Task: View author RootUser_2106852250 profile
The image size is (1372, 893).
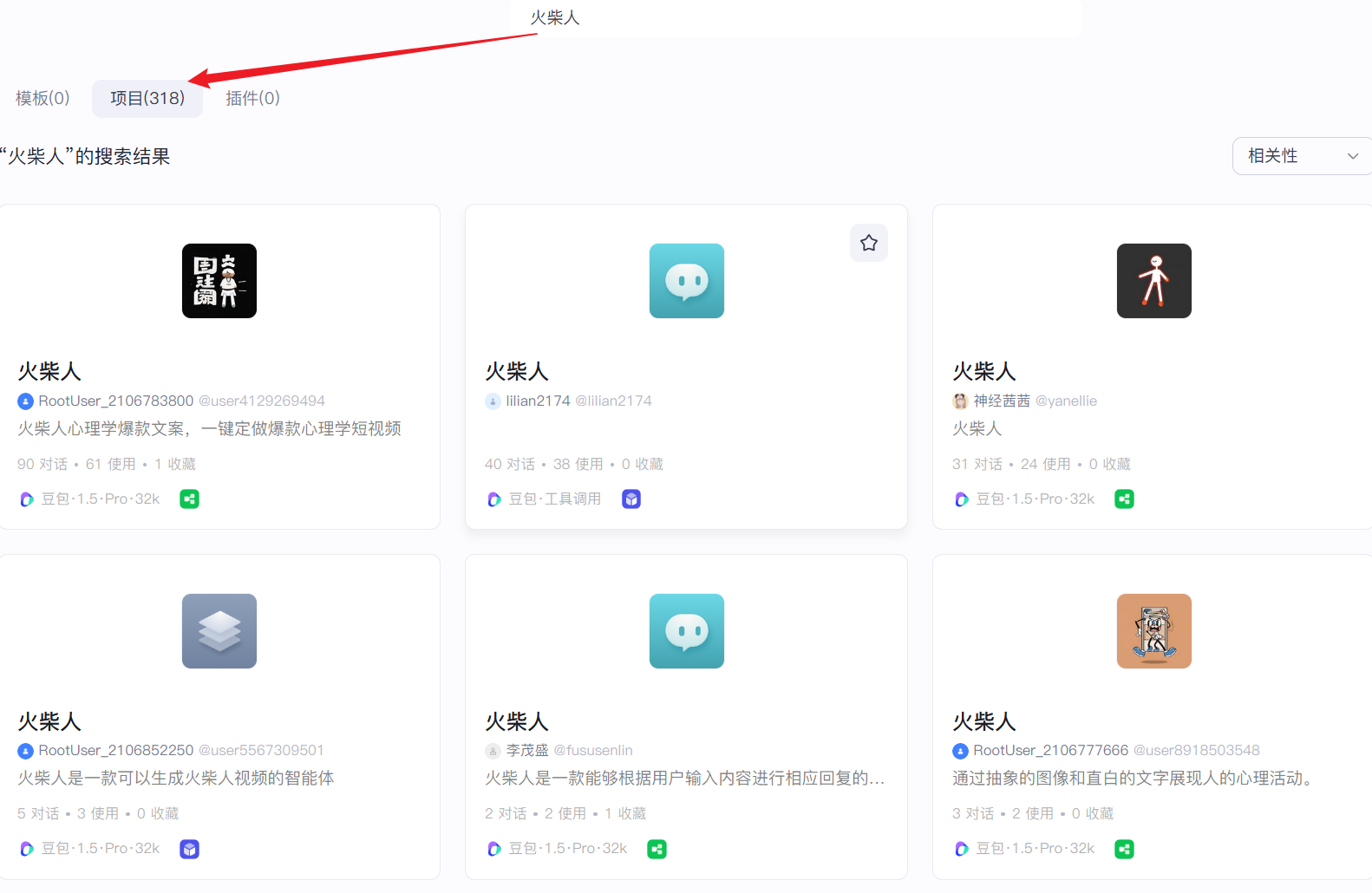Action: (x=116, y=750)
